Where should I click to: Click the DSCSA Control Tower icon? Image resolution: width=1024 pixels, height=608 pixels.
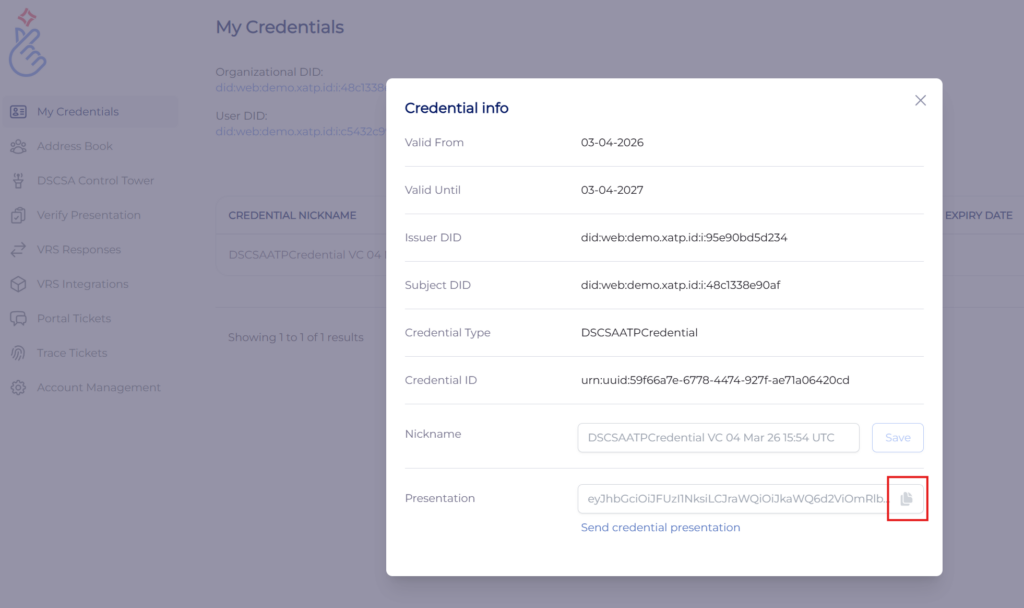(x=18, y=181)
